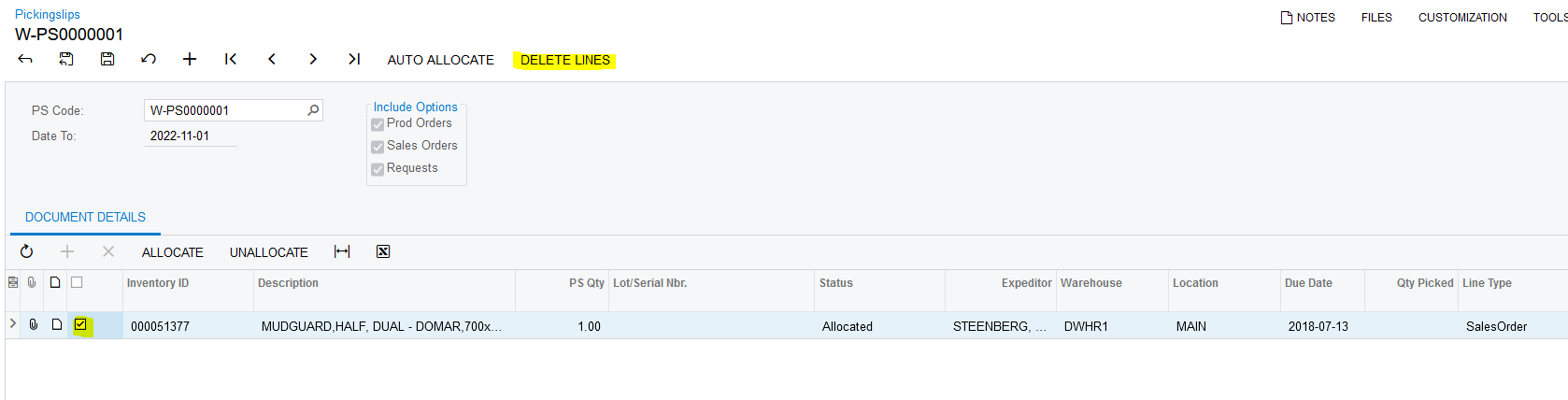Open the Tools menu
This screenshot has height=400, width=1568.
tap(1549, 18)
